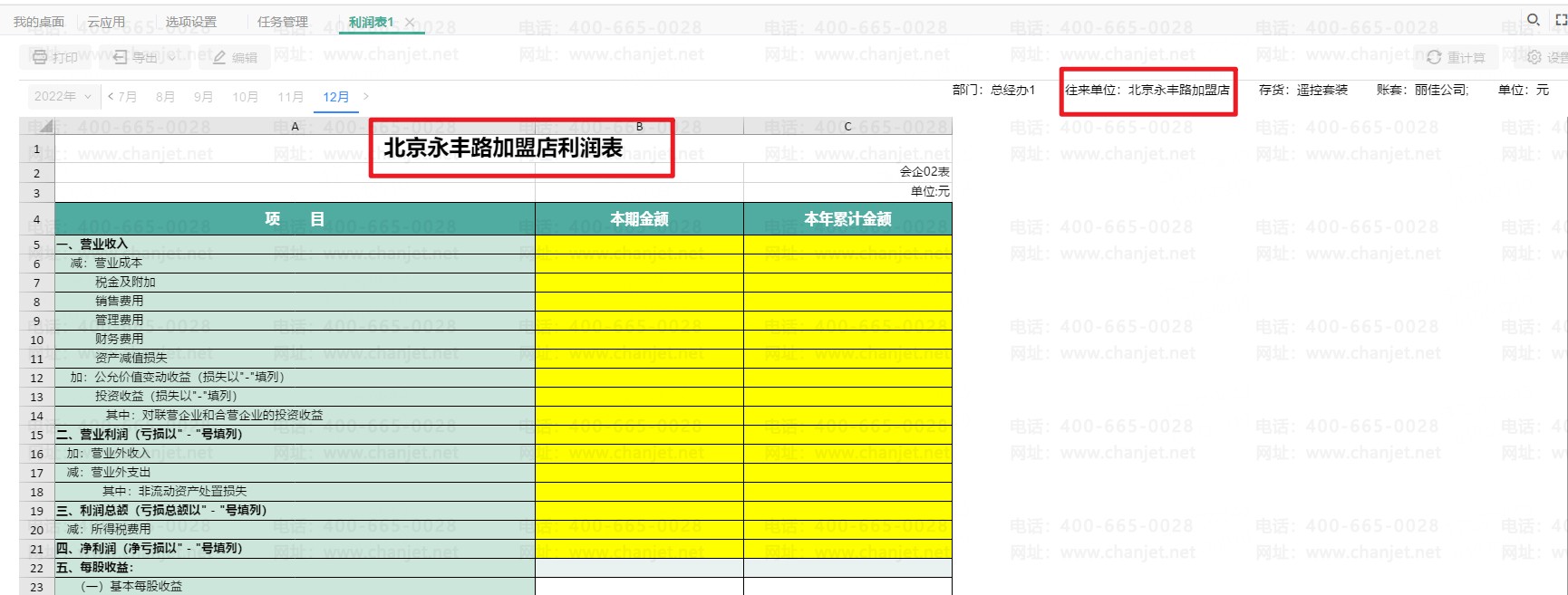Switch to the 任务管理 tab
The image size is (1568, 595).
pyautogui.click(x=282, y=22)
